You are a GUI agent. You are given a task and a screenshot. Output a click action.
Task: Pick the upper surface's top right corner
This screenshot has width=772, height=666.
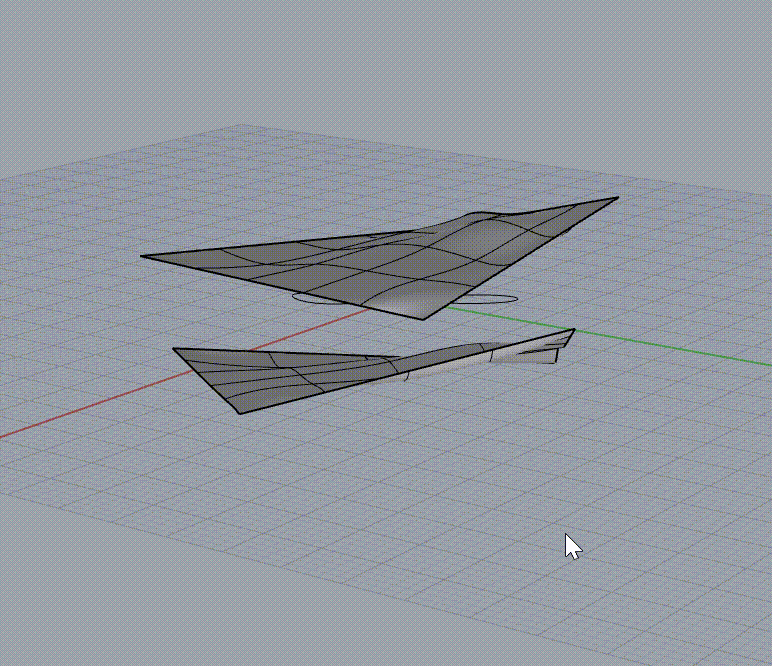[x=617, y=198]
